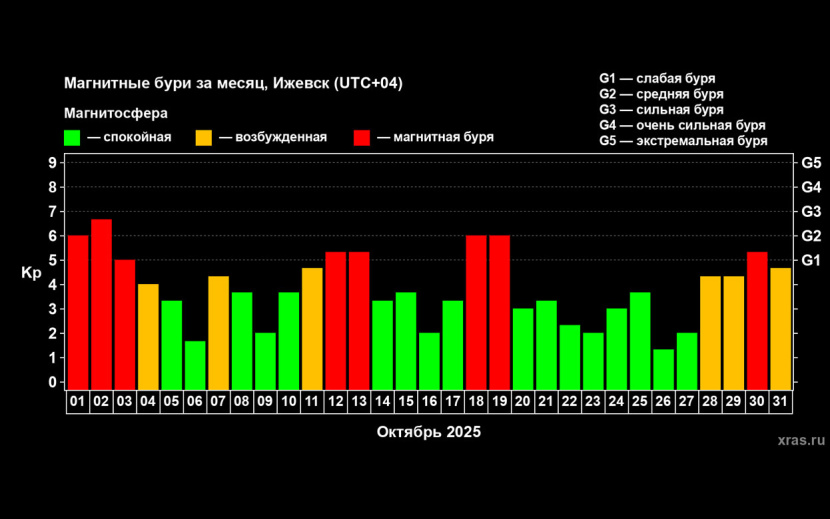
Task: Click the red bar for day 30
Action: (x=757, y=319)
